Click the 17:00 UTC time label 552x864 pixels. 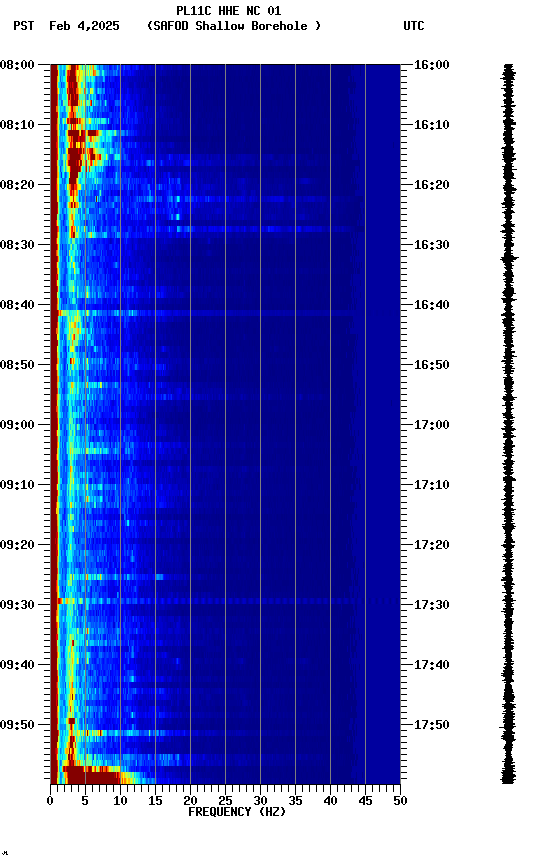point(432,425)
